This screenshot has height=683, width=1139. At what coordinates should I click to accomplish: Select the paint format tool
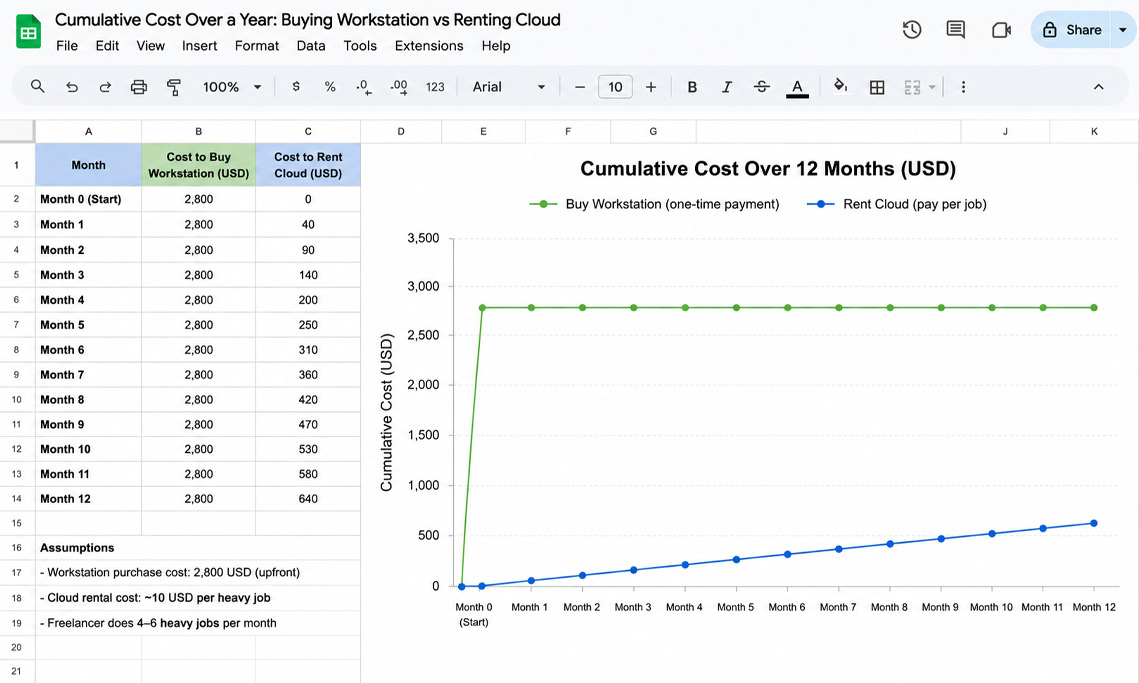174,87
